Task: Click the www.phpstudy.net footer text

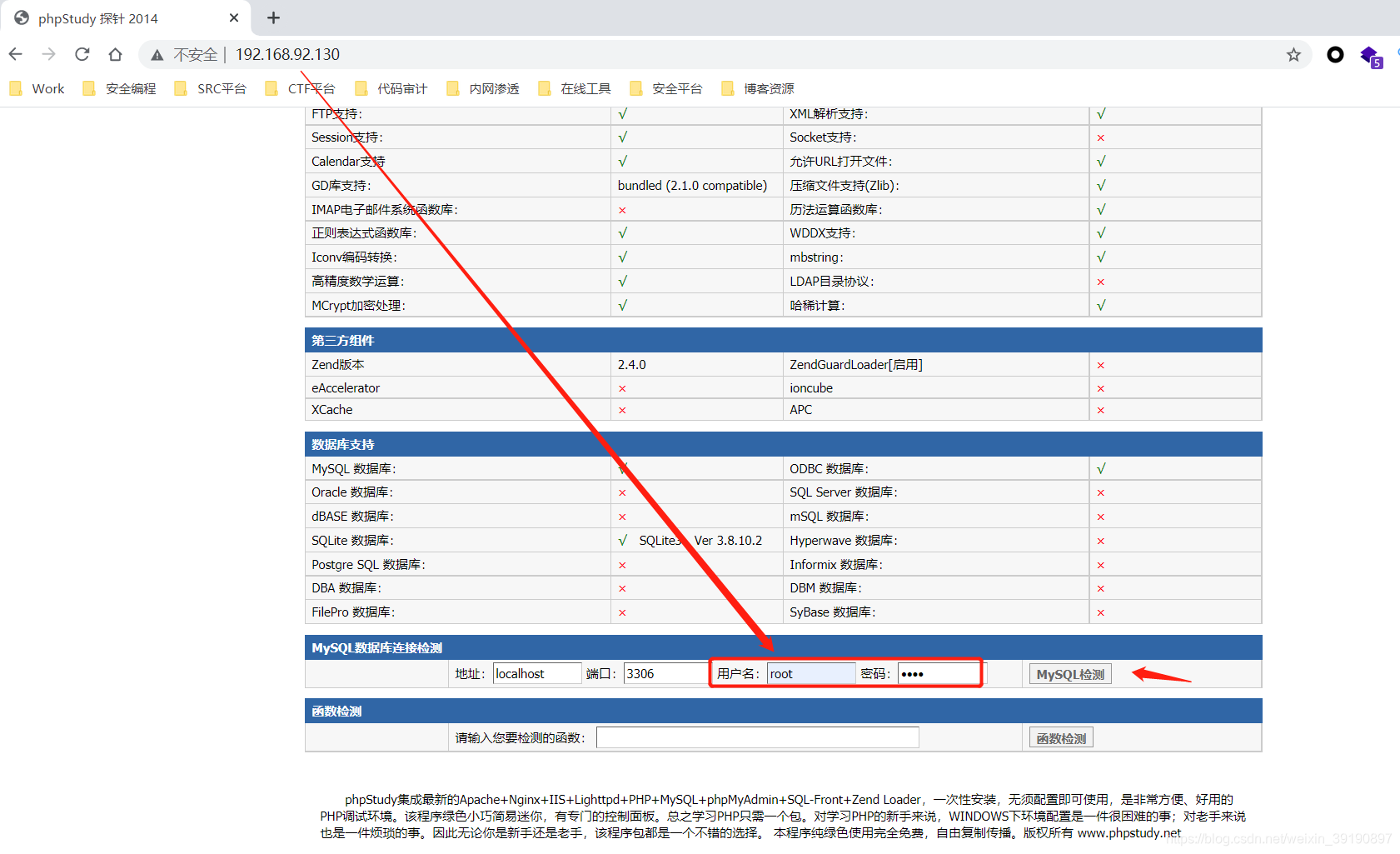Action: tap(1129, 832)
